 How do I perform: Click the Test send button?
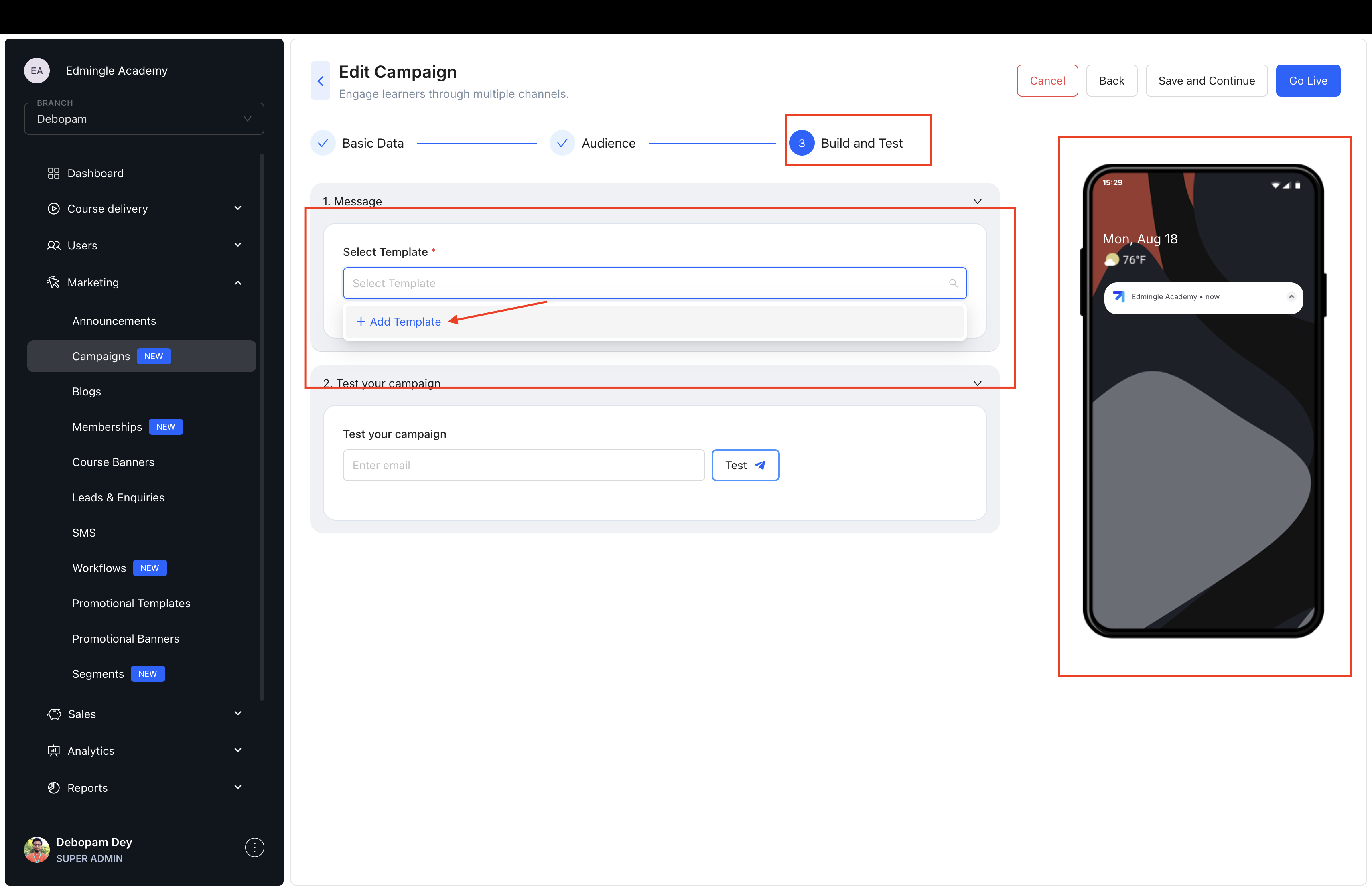[x=745, y=465]
